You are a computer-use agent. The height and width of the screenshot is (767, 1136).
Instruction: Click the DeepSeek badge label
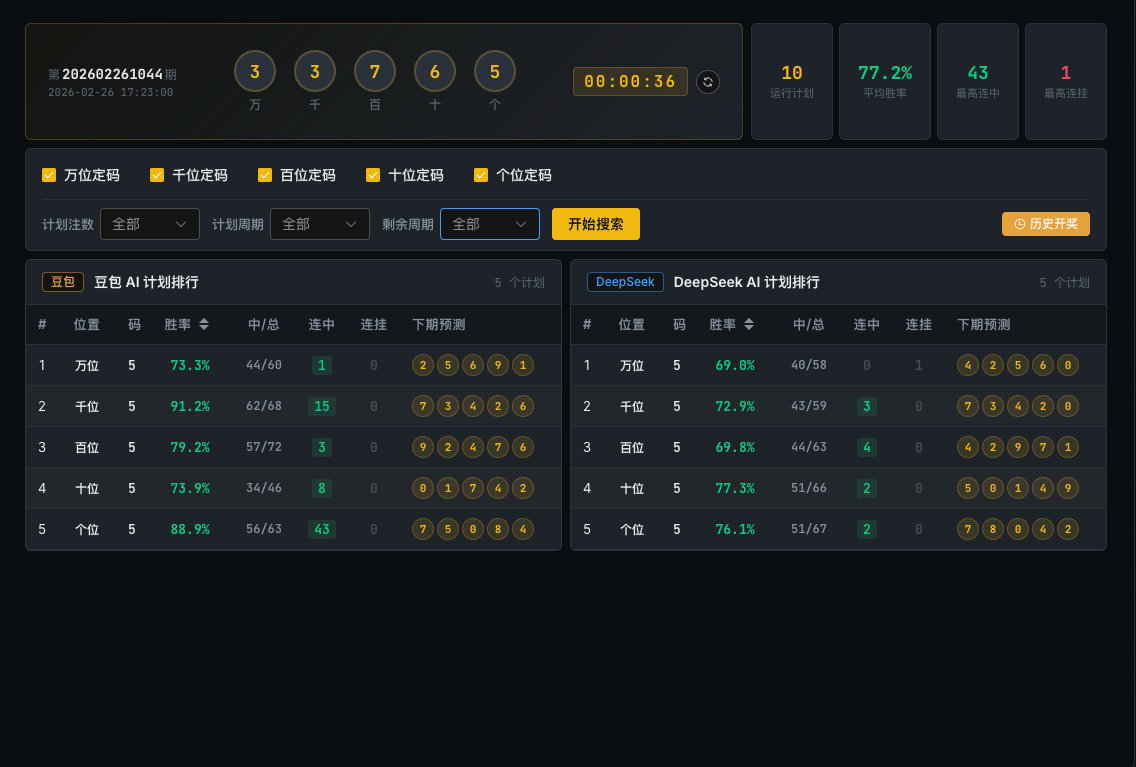pos(625,282)
